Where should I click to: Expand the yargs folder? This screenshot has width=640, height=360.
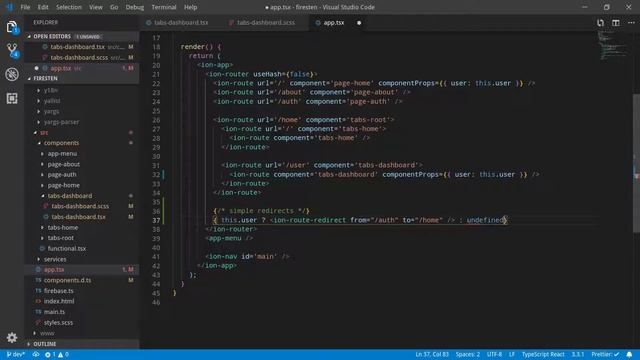coord(51,111)
